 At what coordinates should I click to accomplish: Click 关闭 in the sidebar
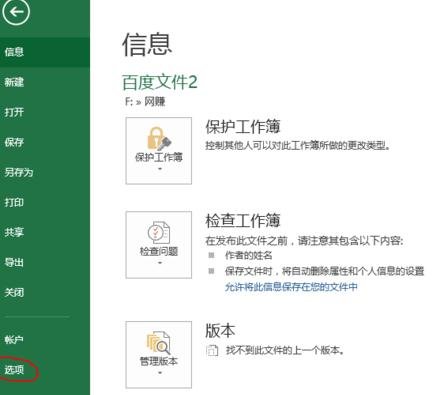45,292
